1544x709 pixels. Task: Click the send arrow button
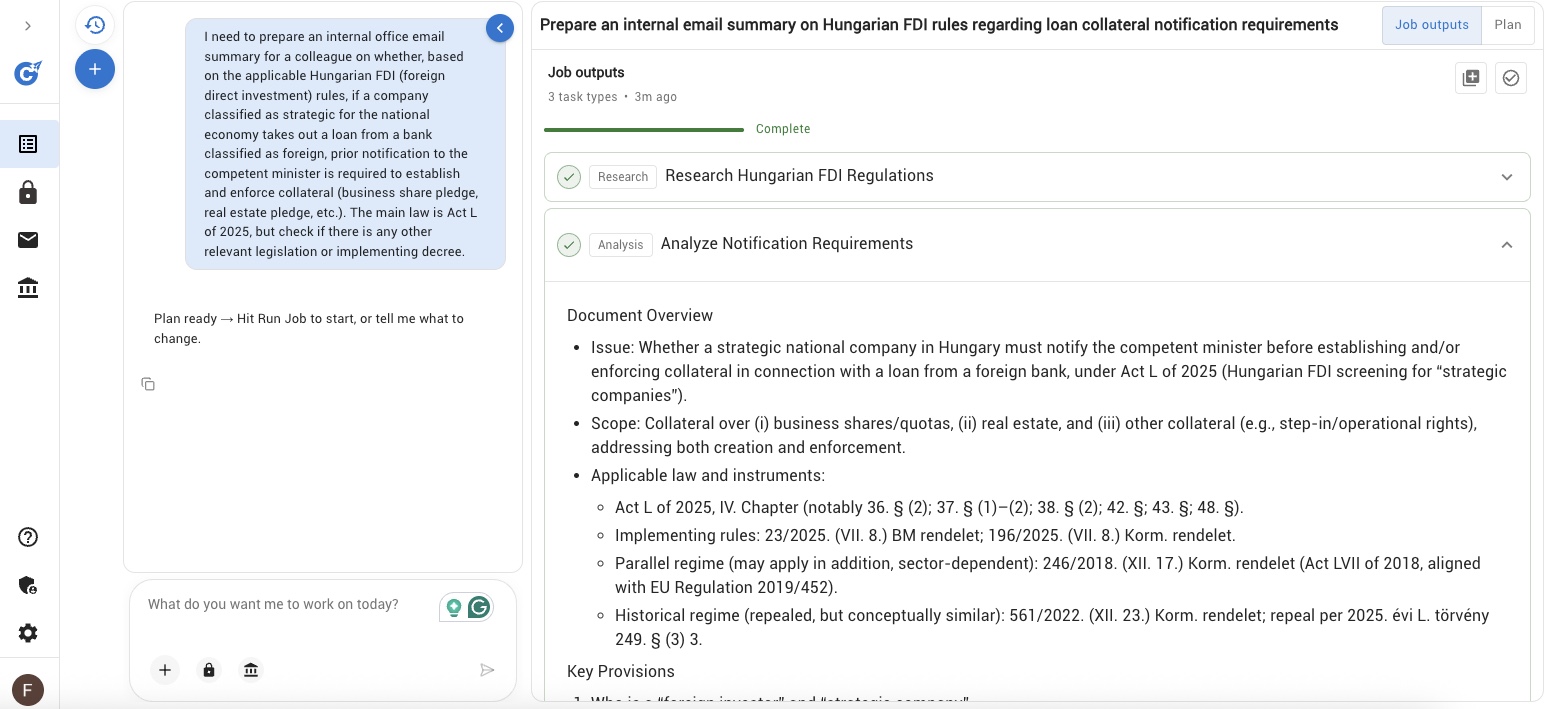click(x=487, y=670)
